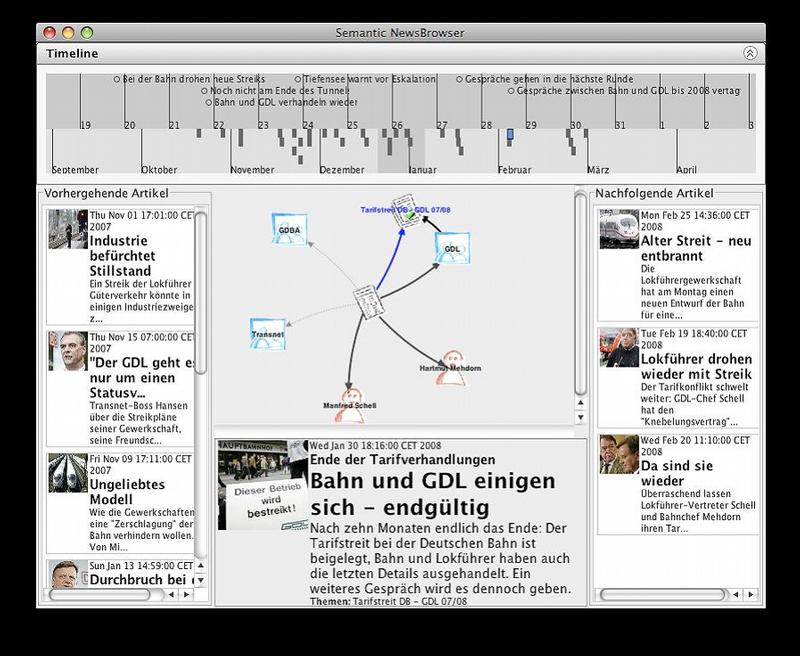Click the 'März' month label on timeline
The height and width of the screenshot is (656, 800).
point(598,169)
